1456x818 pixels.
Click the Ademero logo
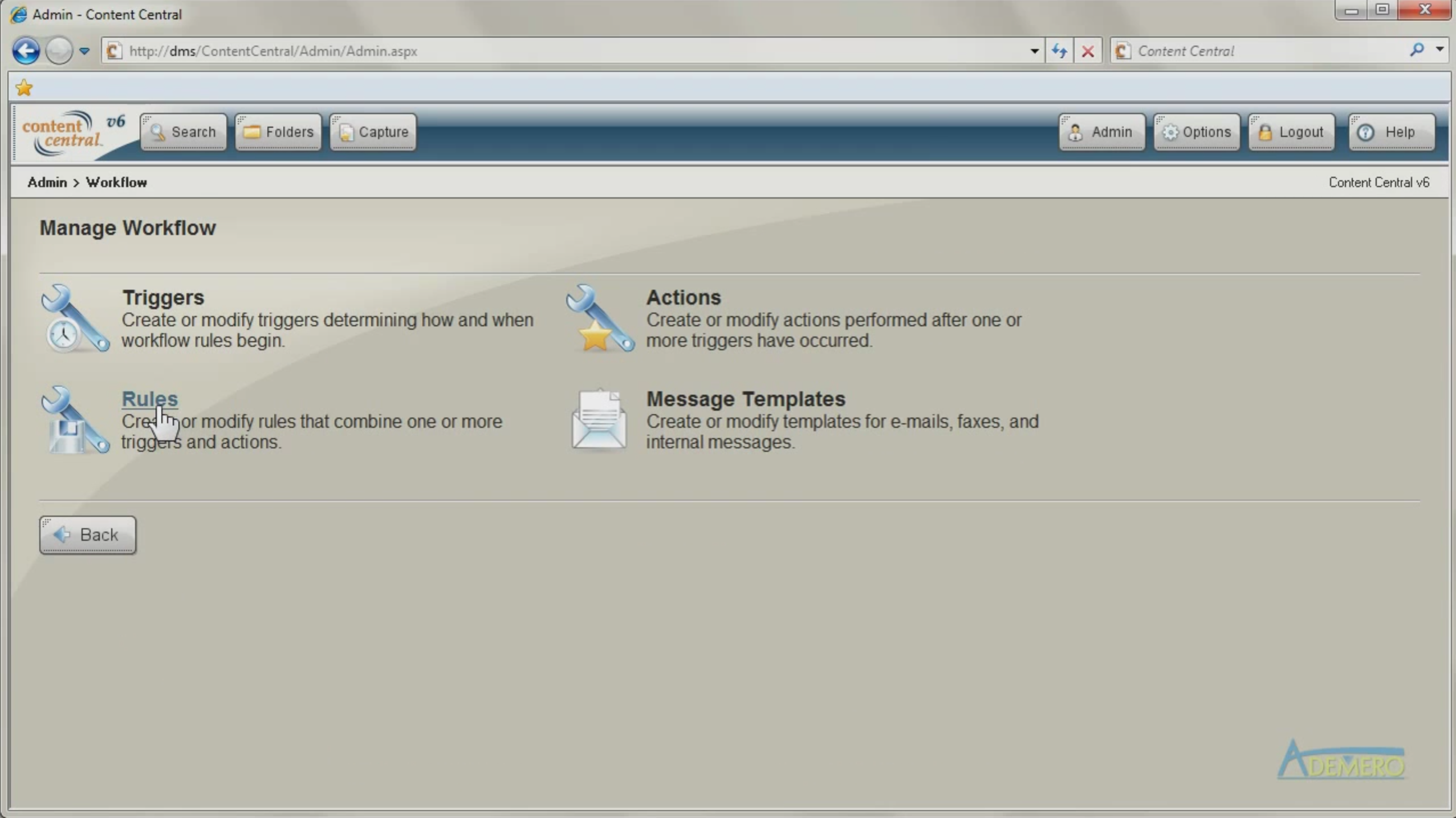click(1341, 760)
